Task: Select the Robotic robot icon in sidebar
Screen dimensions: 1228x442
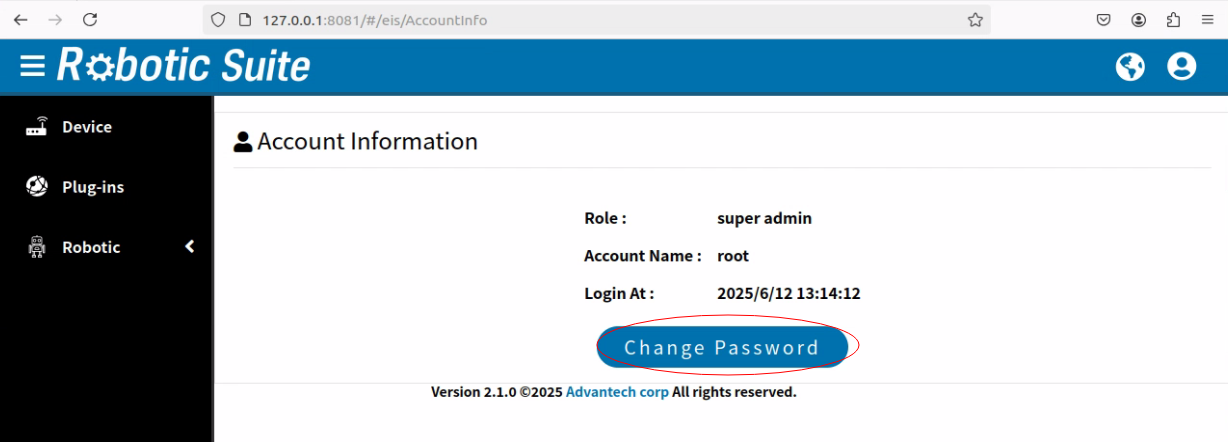Action: 37,247
